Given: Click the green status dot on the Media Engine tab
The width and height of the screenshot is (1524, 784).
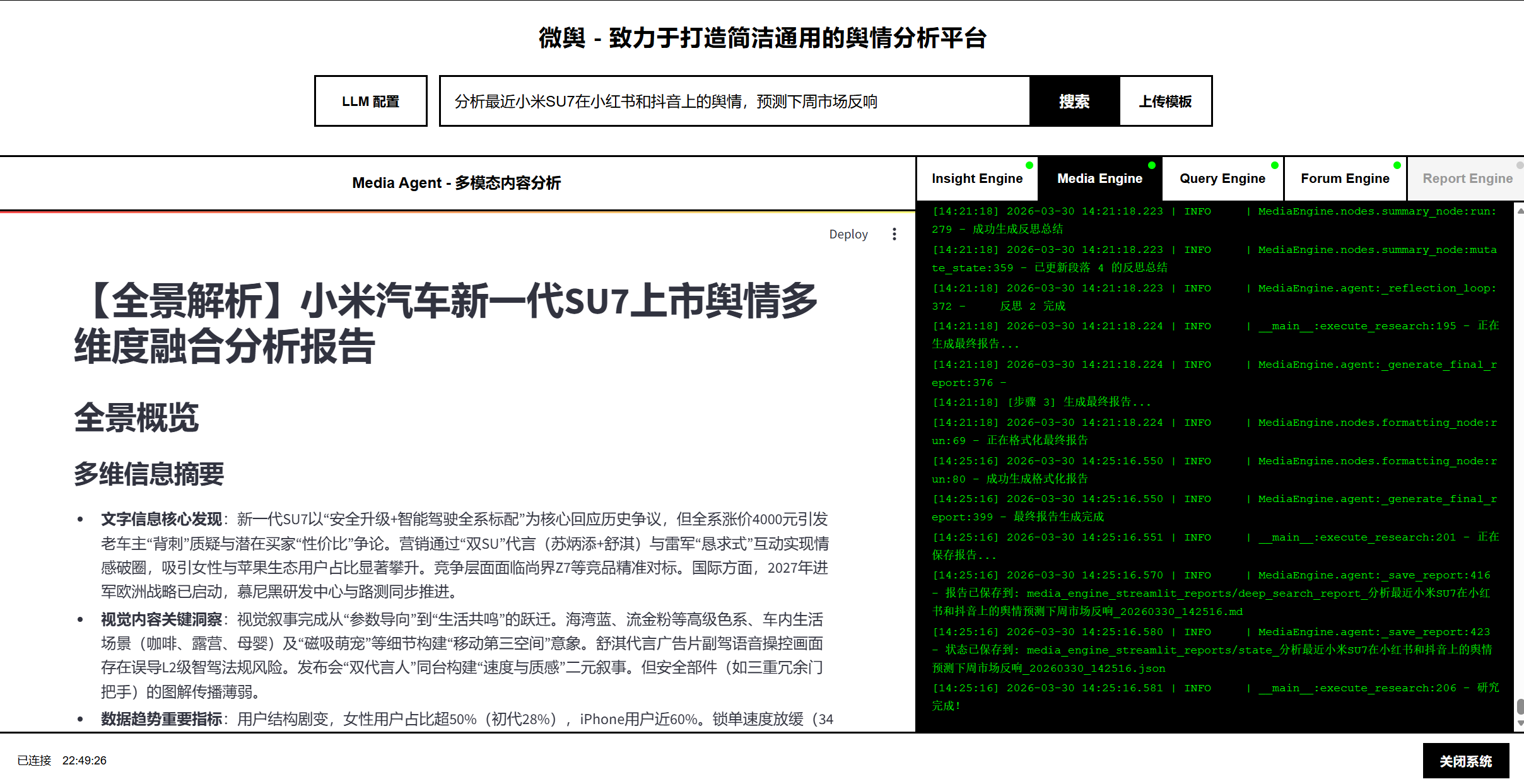Looking at the screenshot, I should [1152, 165].
